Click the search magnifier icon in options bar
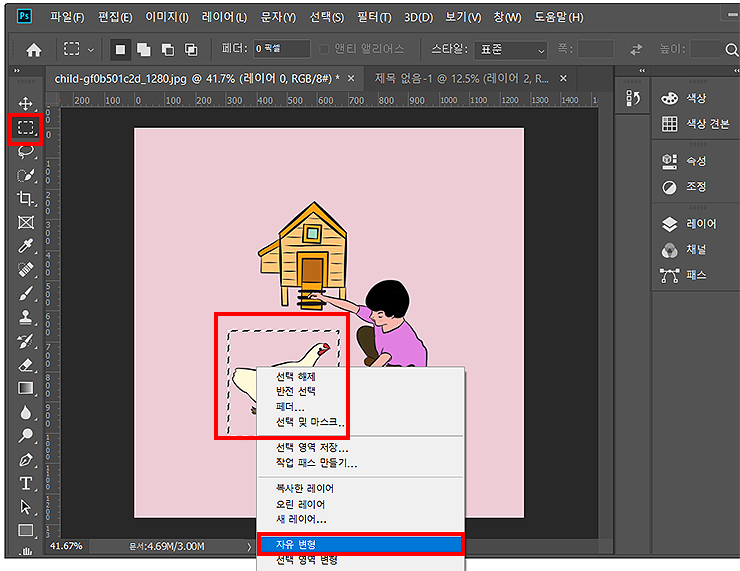This screenshot has width=740, height=571. click(x=732, y=49)
